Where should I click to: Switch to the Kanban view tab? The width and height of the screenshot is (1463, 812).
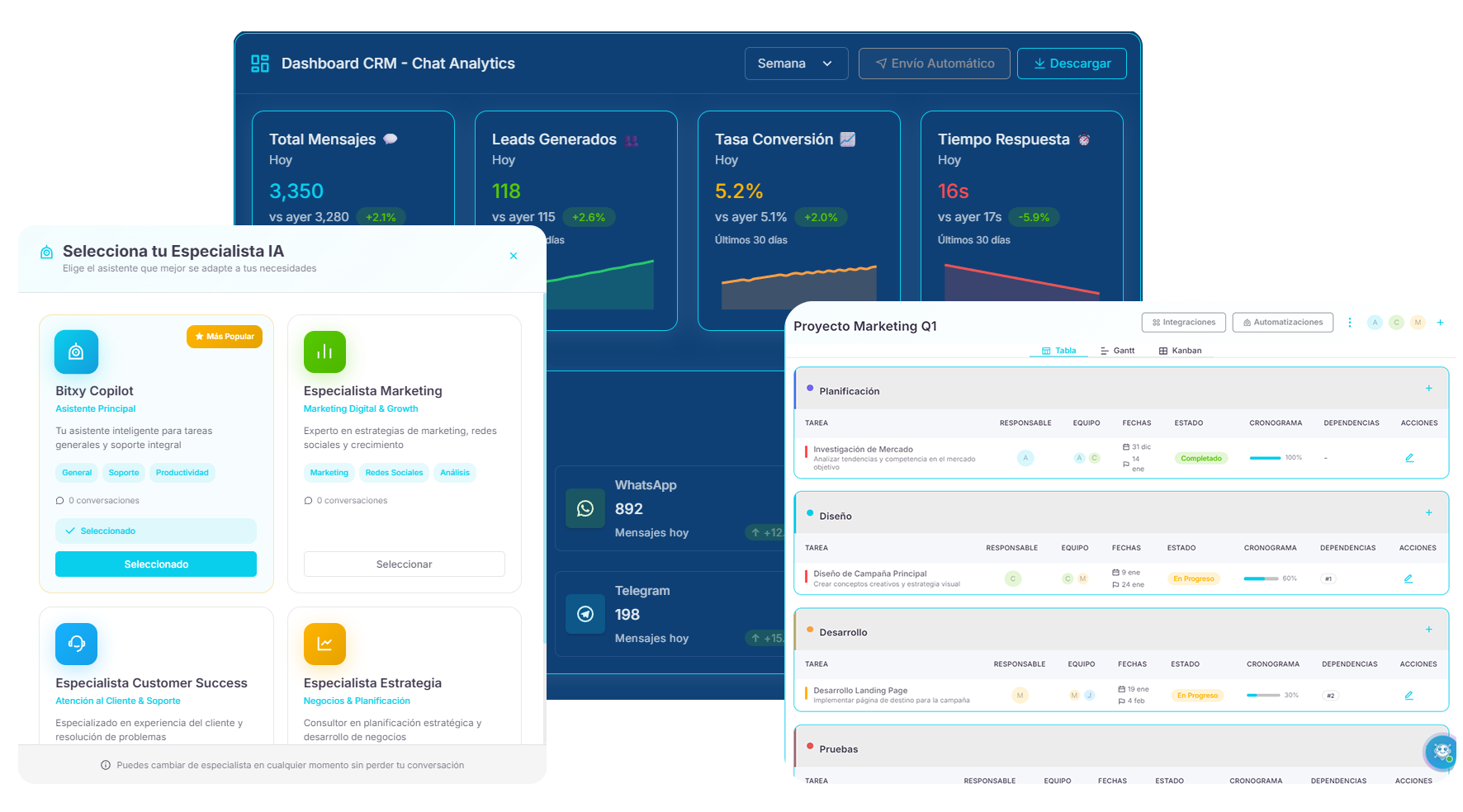pyautogui.click(x=1180, y=351)
